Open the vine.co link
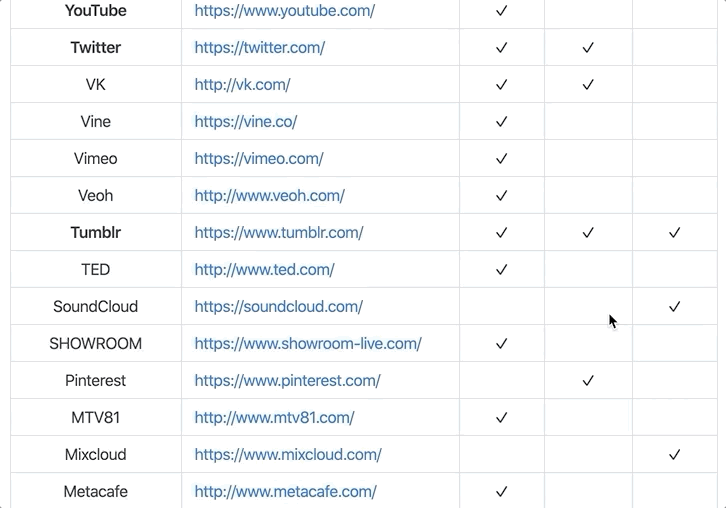Image resolution: width=726 pixels, height=508 pixels. [245, 122]
